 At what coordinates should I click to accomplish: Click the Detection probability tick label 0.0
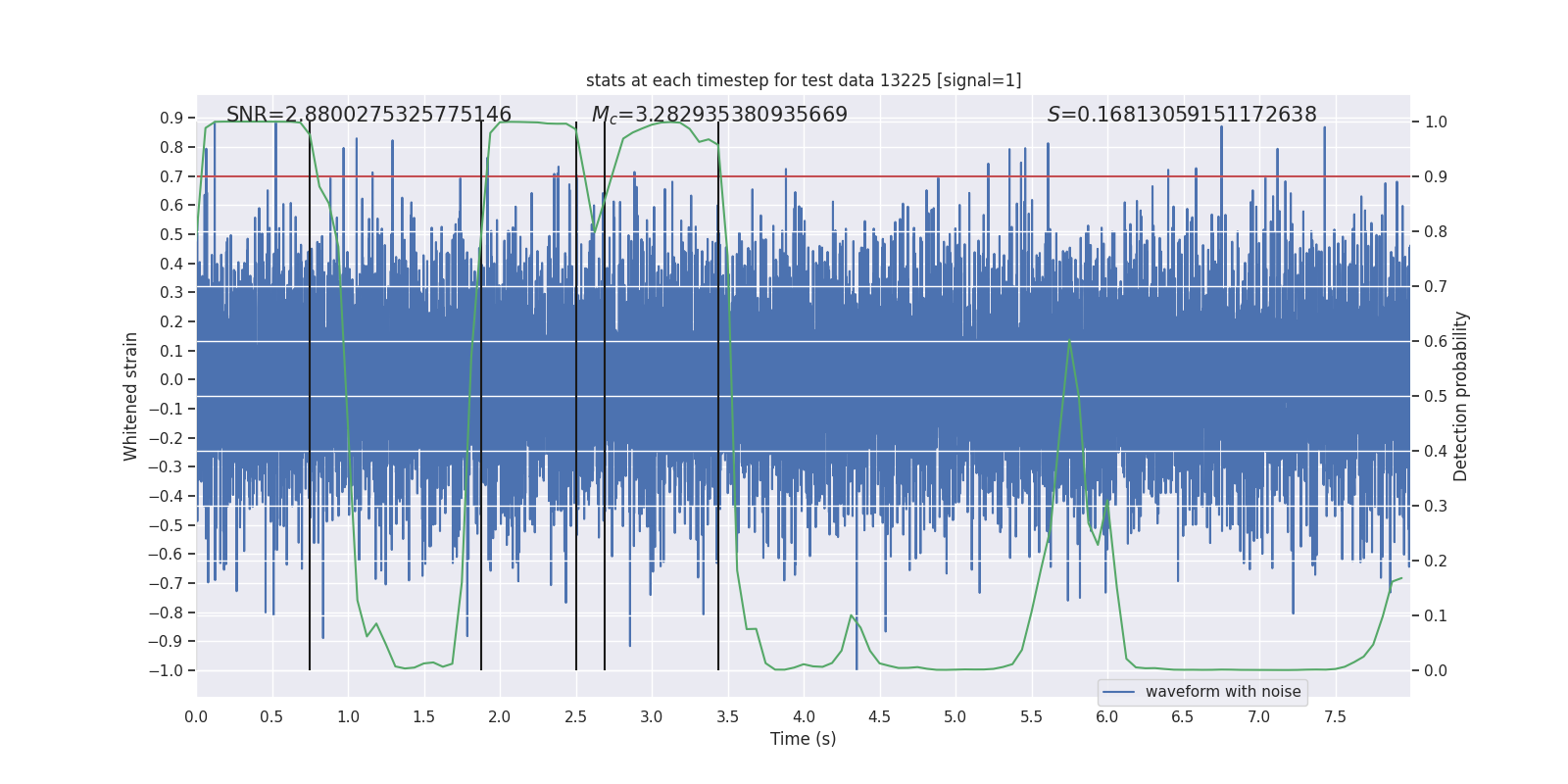click(1436, 671)
